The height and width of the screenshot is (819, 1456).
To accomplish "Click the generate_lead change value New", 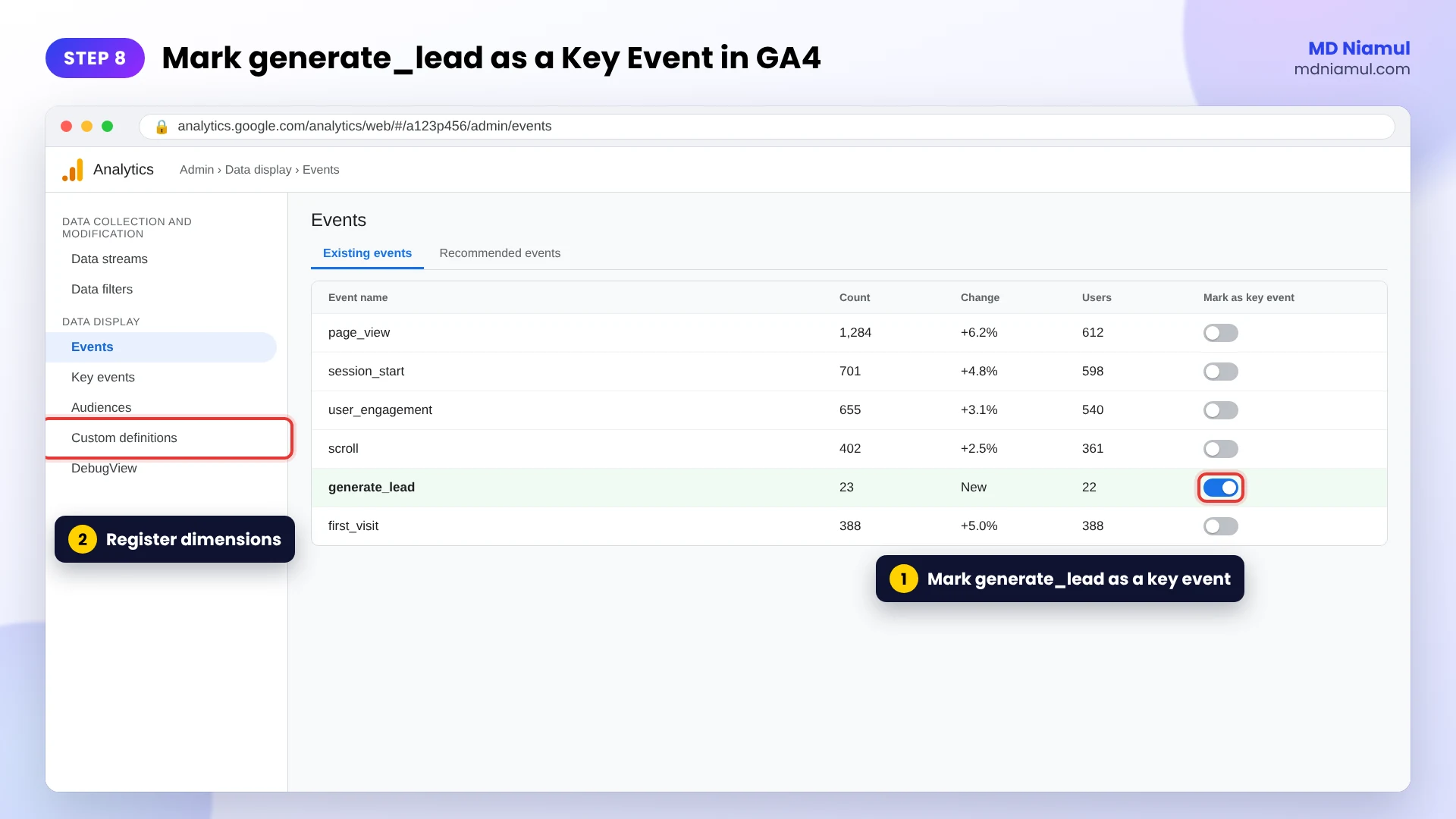I will coord(974,488).
